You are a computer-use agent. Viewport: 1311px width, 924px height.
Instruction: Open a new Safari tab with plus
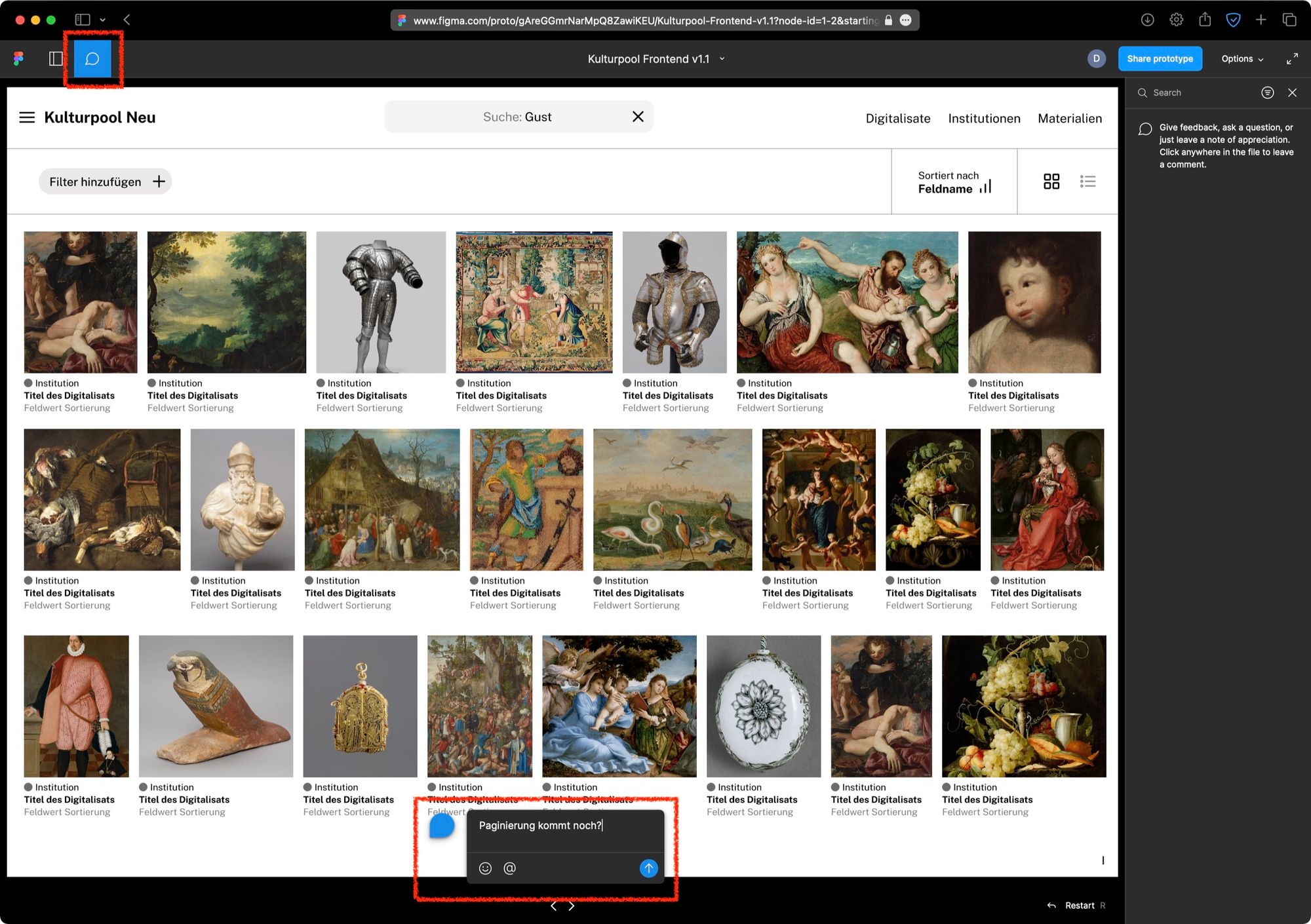click(1261, 20)
